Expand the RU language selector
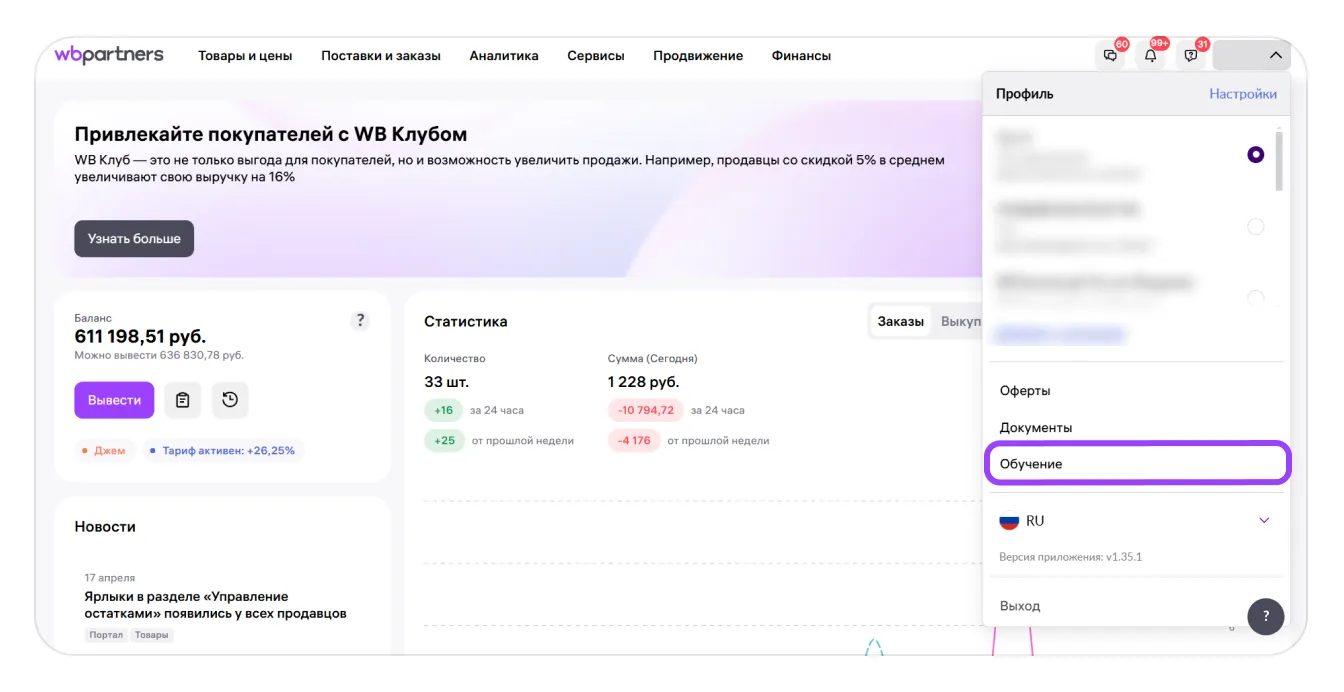 [1264, 521]
